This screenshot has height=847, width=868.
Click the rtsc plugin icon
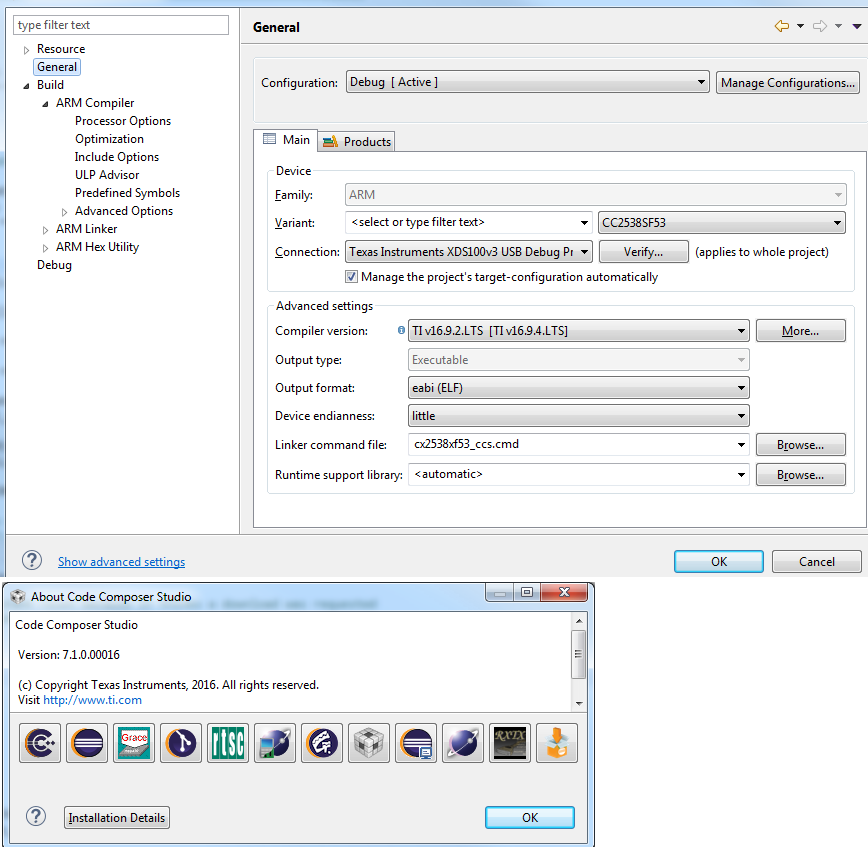[x=228, y=743]
